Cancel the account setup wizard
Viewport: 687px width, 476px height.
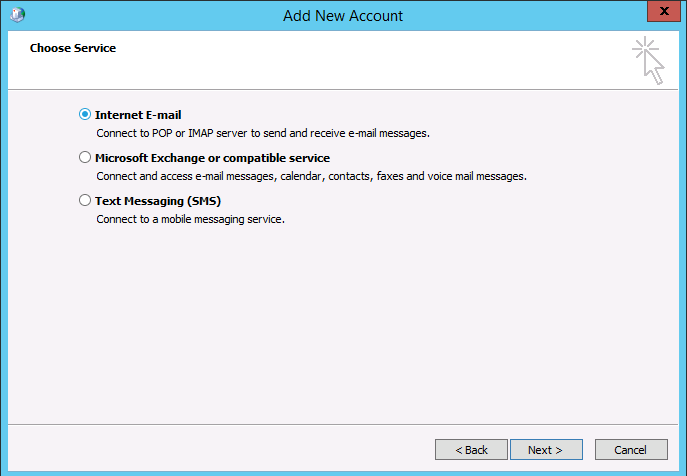point(631,450)
